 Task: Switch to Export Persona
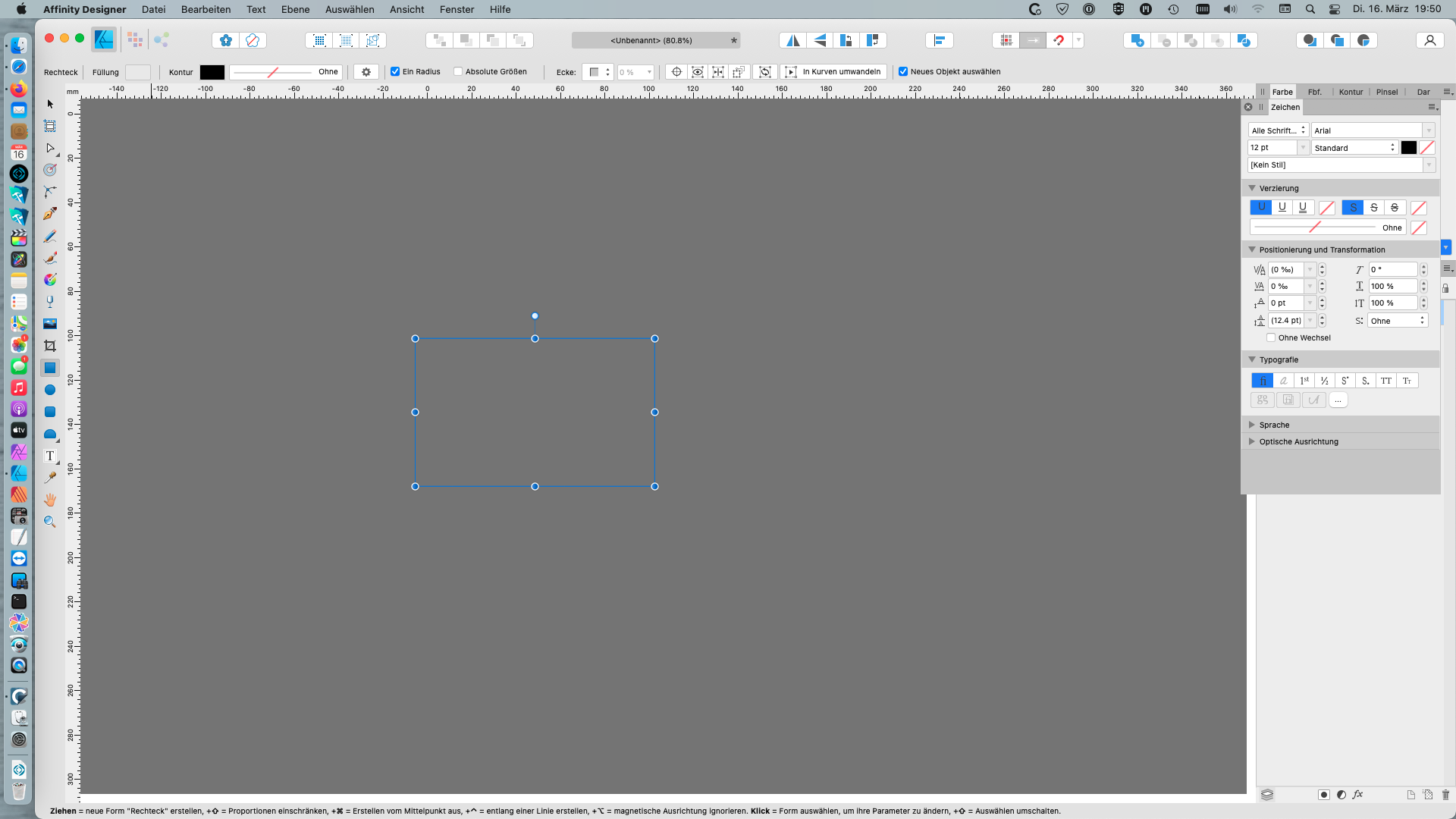click(162, 40)
